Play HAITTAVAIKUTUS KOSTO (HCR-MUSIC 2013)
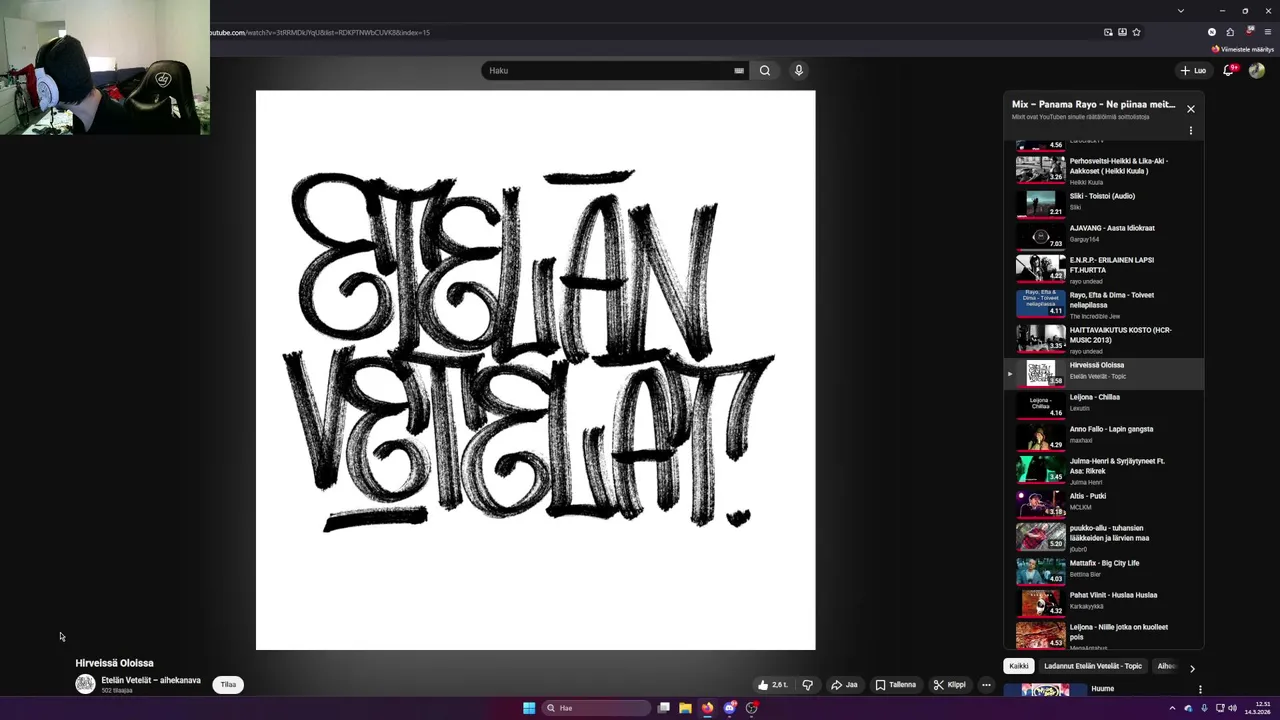The image size is (1280, 720). (x=1105, y=340)
